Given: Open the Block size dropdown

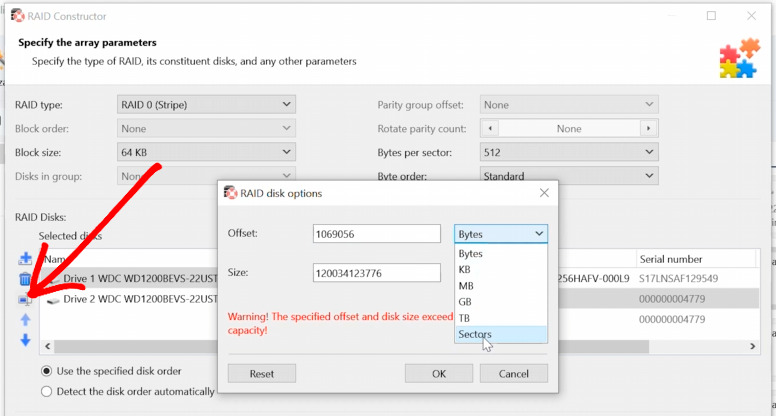Looking at the screenshot, I should pyautogui.click(x=206, y=152).
